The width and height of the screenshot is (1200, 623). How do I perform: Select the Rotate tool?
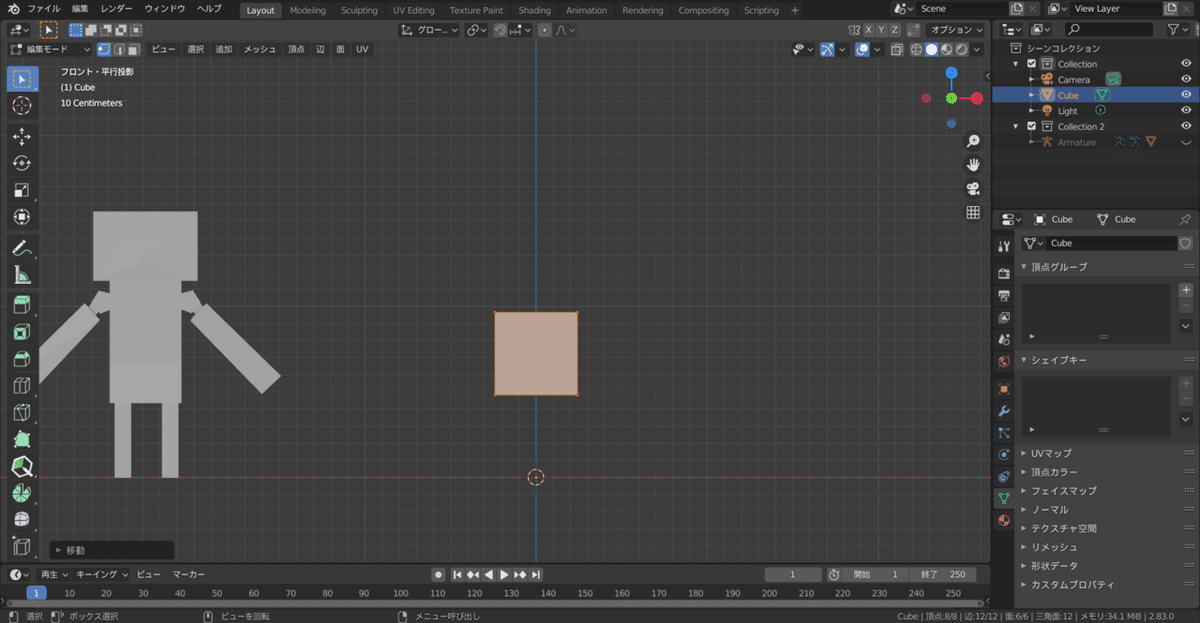point(22,163)
